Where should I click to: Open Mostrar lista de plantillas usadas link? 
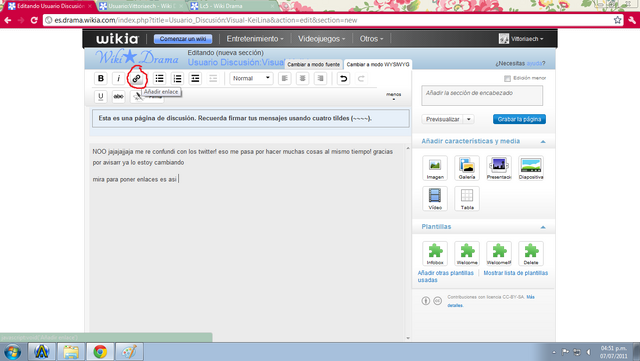[x=516, y=273]
